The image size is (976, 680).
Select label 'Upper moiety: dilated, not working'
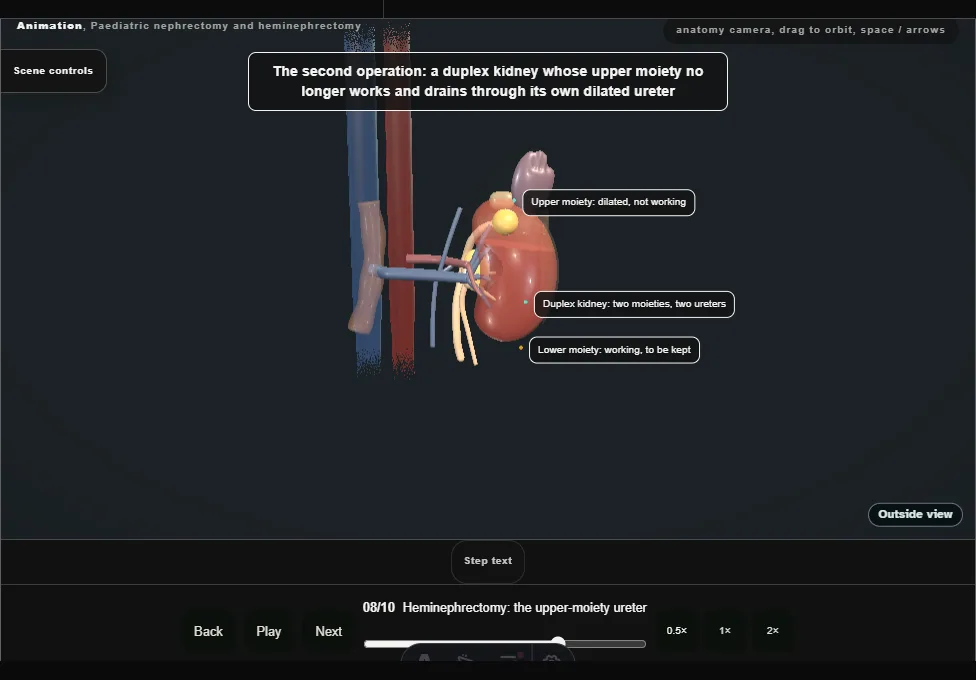(x=608, y=202)
